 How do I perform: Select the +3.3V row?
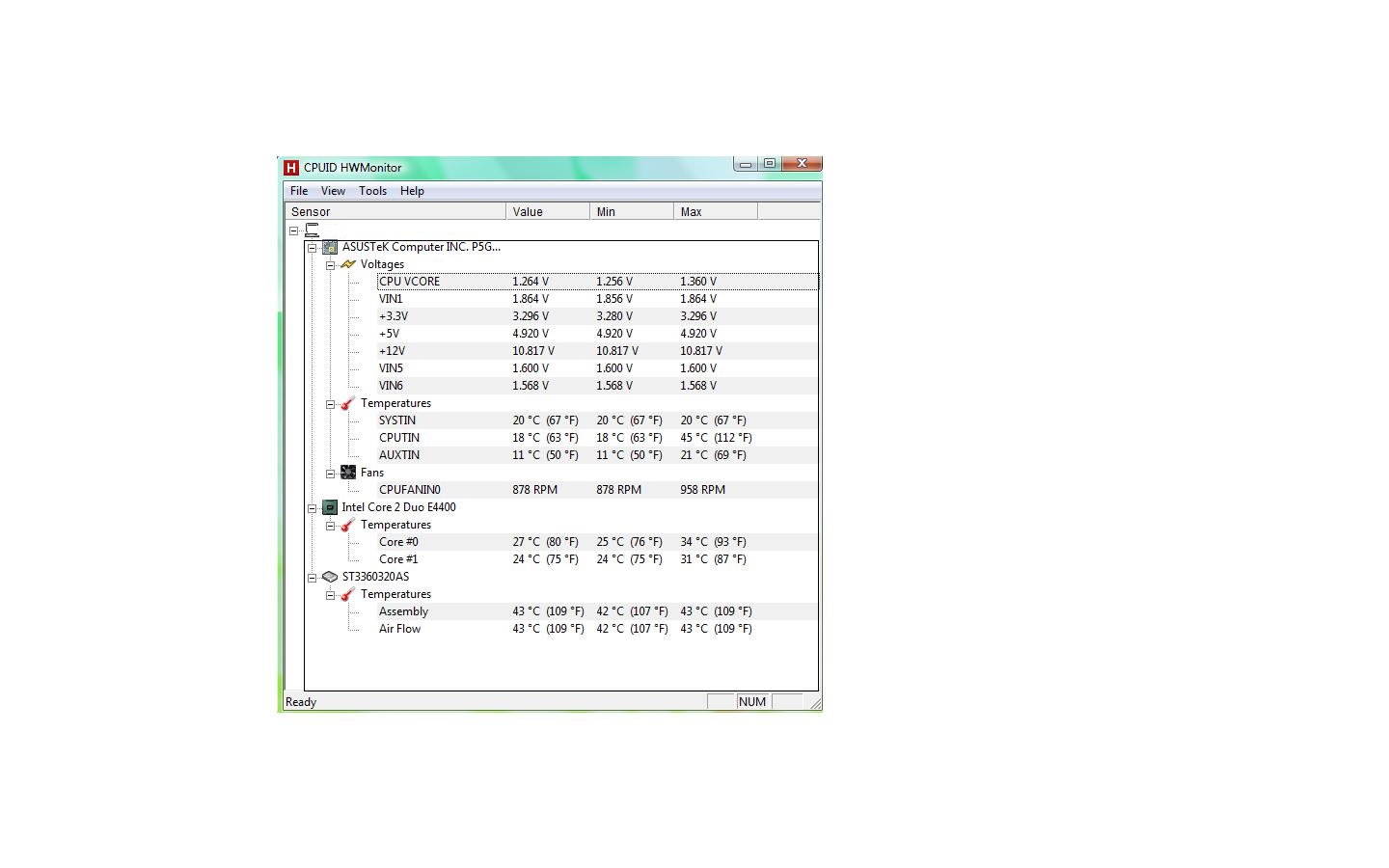(x=598, y=316)
